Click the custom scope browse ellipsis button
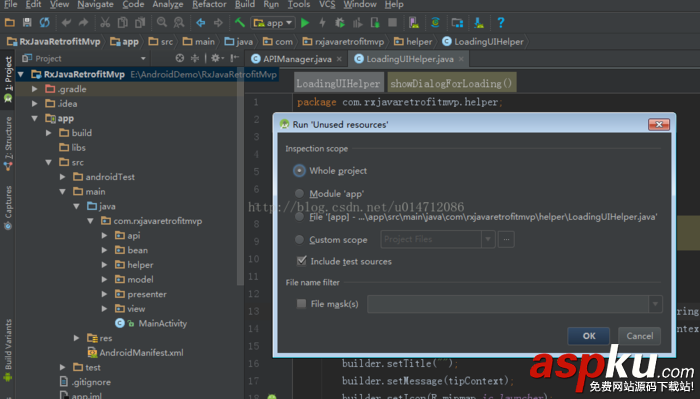Viewport: 700px width, 399px height. [x=506, y=239]
